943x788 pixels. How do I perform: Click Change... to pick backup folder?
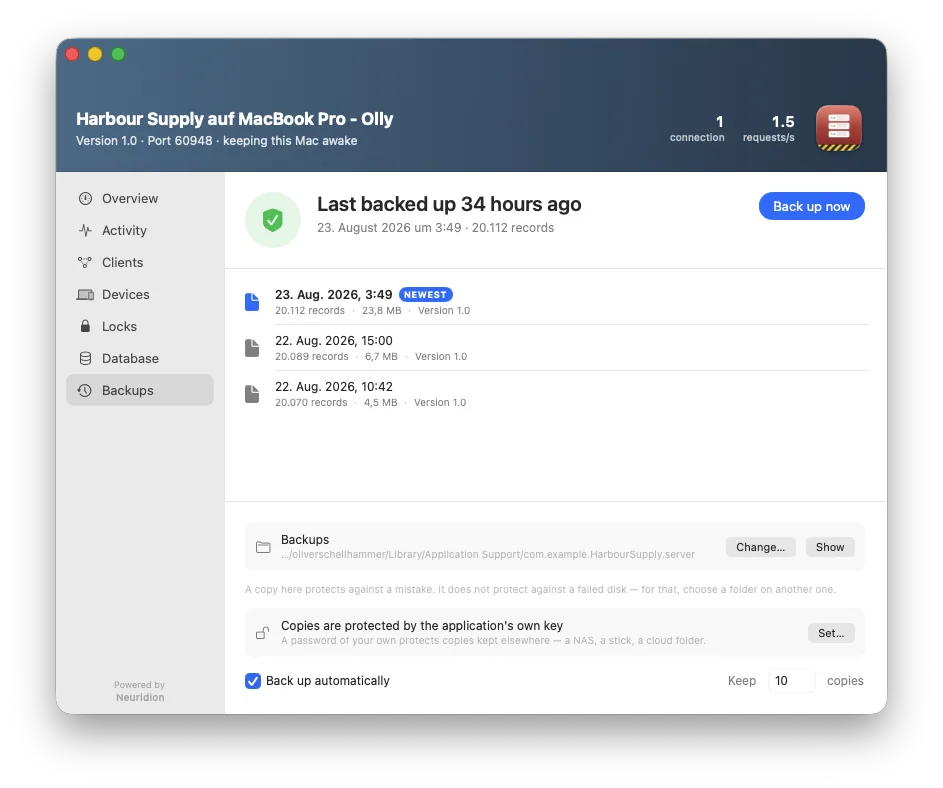[x=760, y=547]
